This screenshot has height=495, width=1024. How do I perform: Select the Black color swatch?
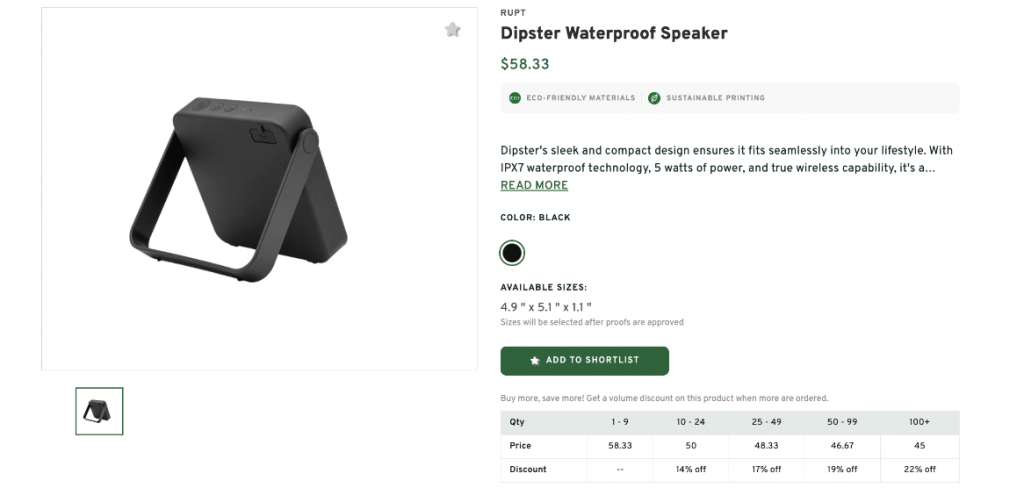coord(512,252)
